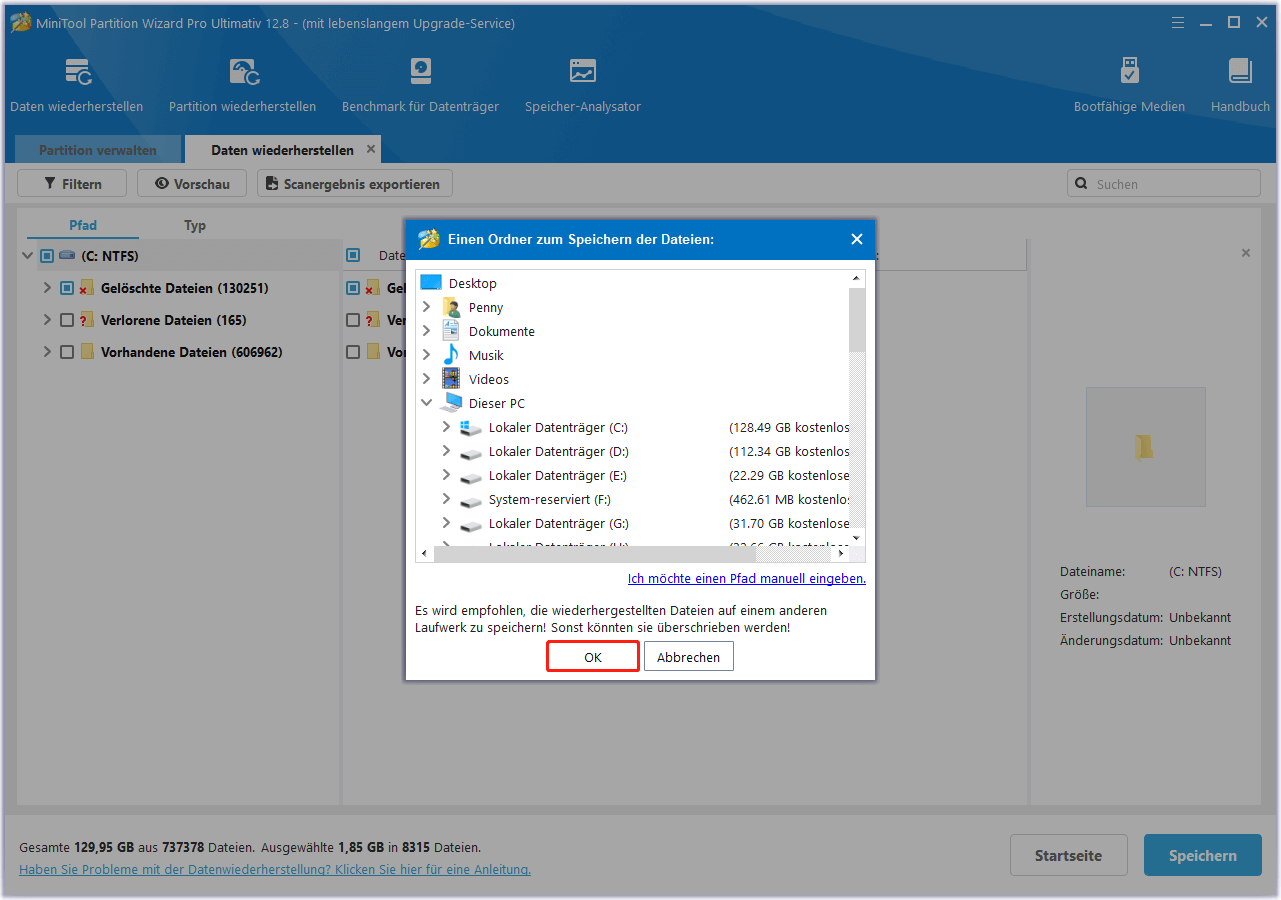Close the folder selection dialog
The width and height of the screenshot is (1281, 900).
click(x=856, y=239)
